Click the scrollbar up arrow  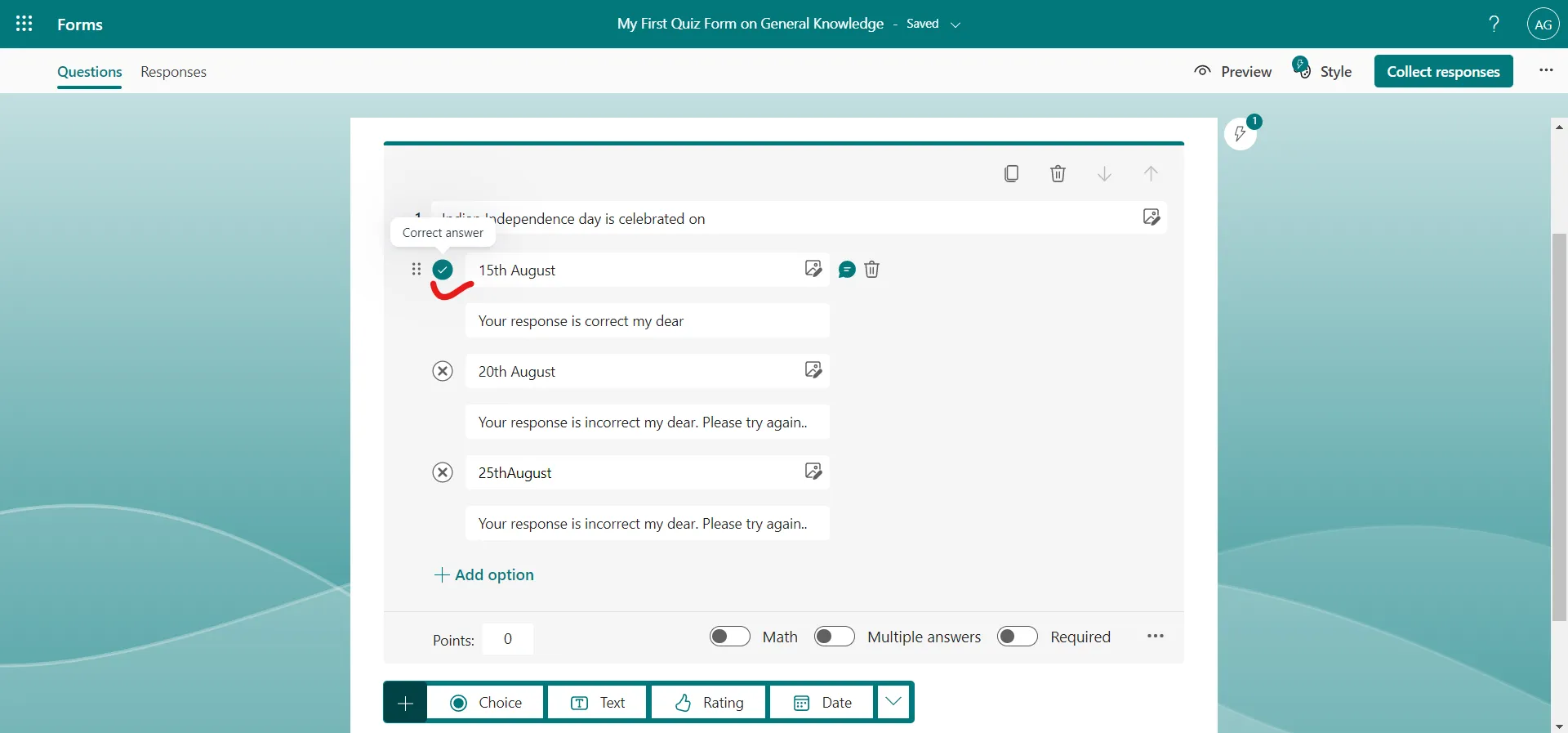pos(1559,127)
